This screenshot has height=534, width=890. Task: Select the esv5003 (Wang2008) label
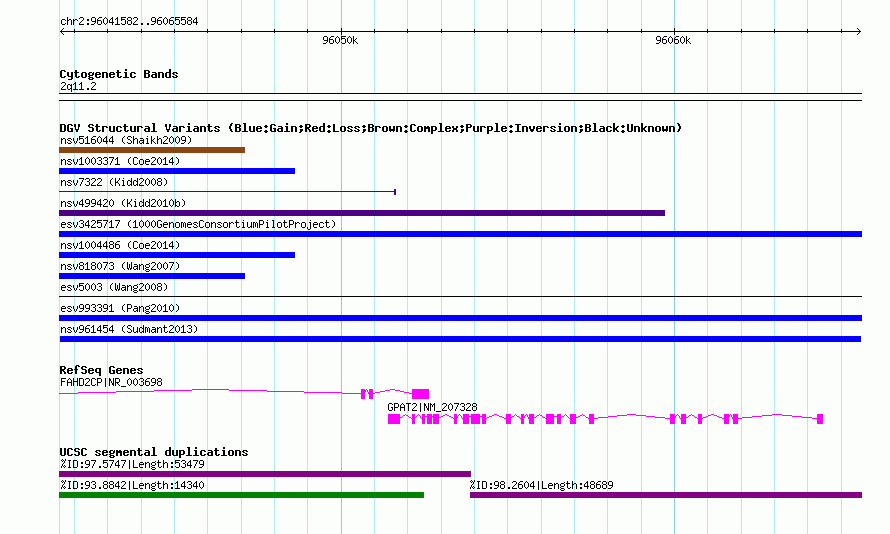pos(114,287)
